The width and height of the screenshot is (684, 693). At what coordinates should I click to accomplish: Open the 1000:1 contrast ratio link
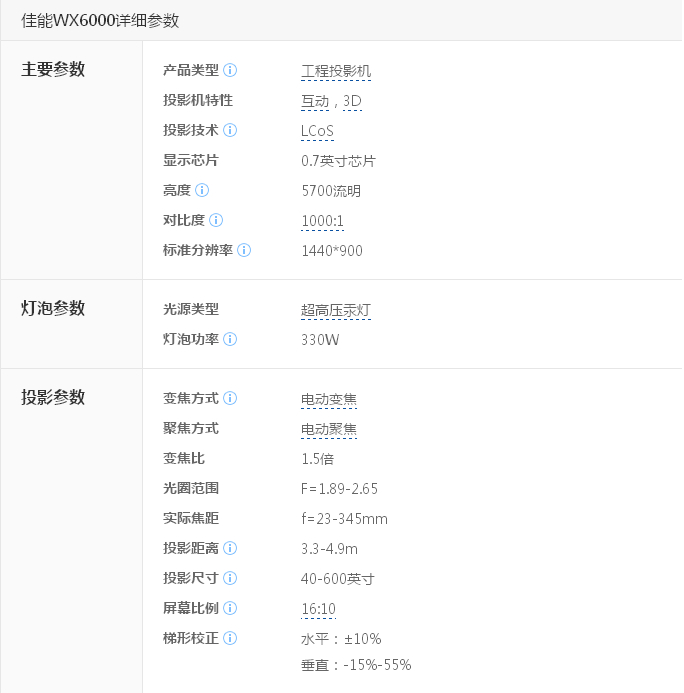pos(322,221)
